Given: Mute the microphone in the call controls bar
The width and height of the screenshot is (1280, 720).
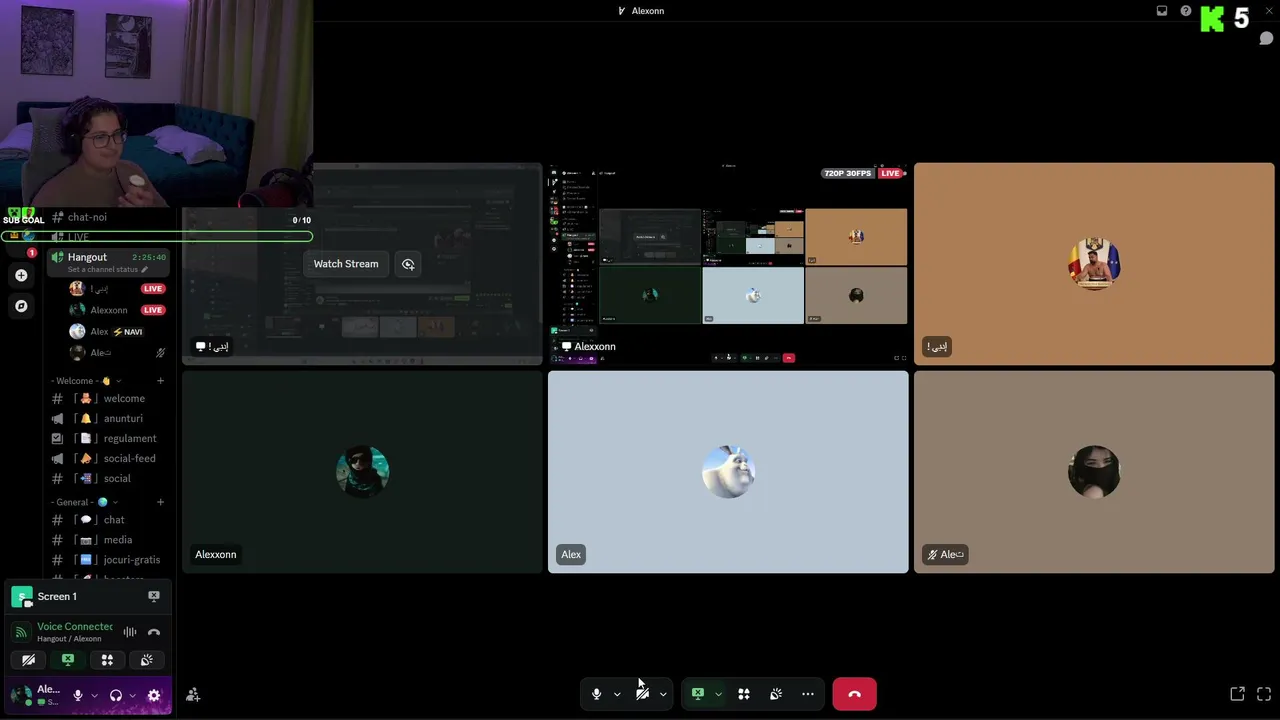Looking at the screenshot, I should (x=596, y=694).
